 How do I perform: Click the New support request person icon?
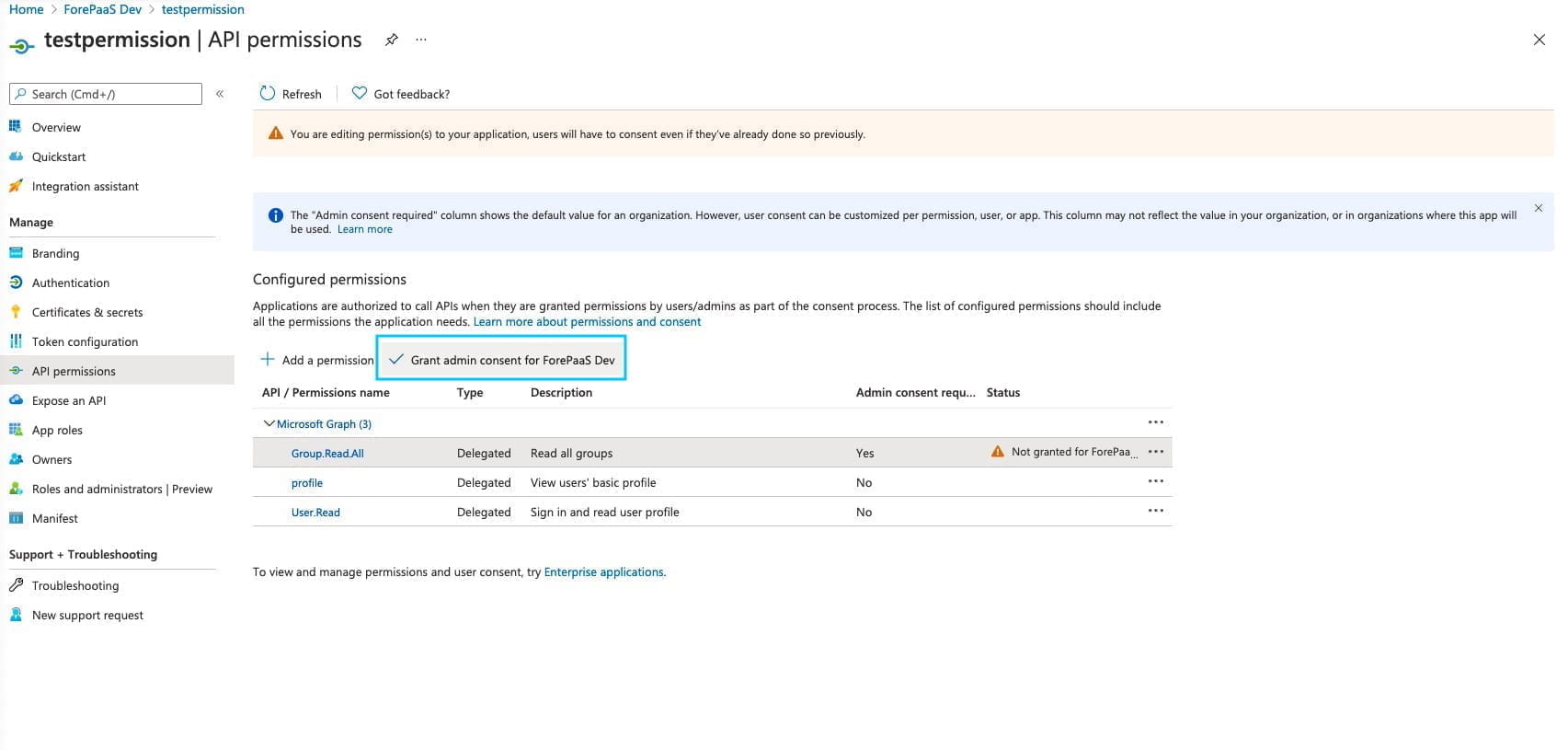(16, 615)
